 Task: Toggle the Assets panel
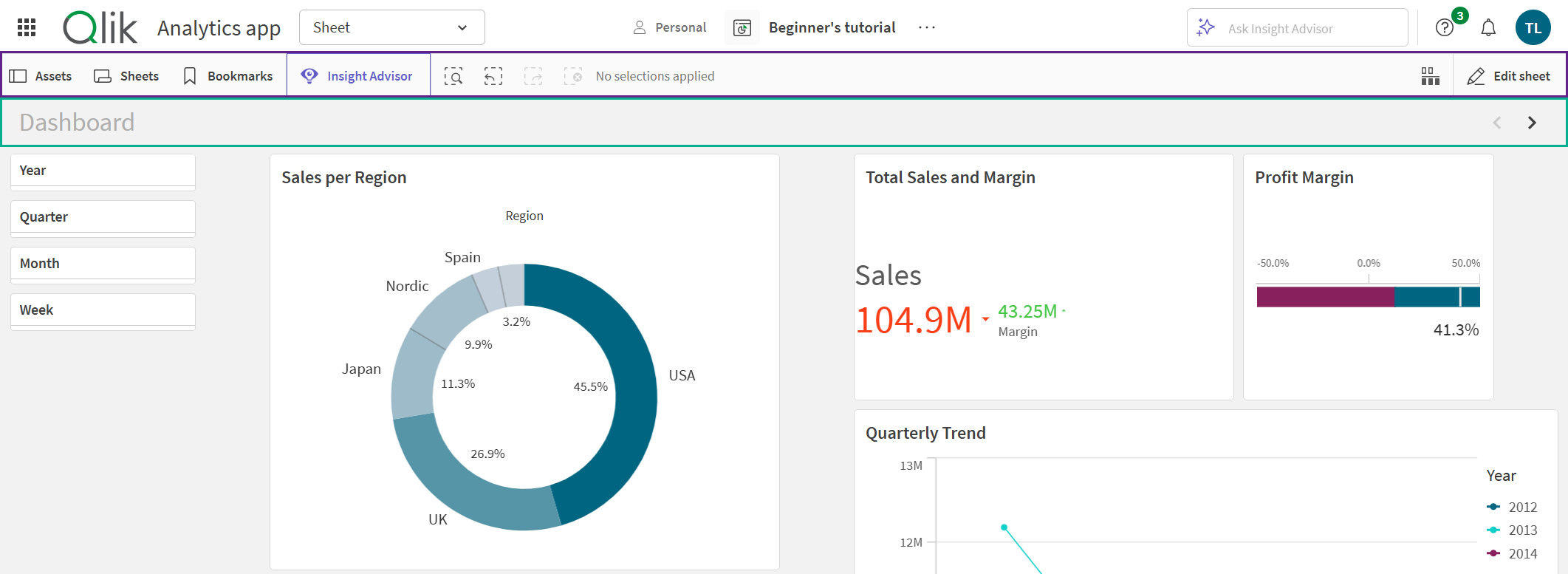coord(41,76)
